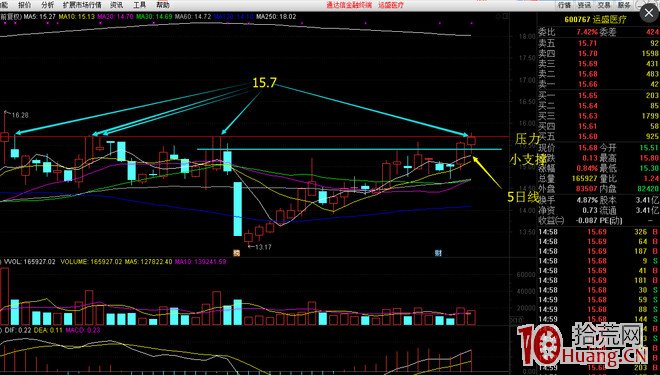Click the volume MA10: 139241.59 label
The image size is (660, 375).
200,262
